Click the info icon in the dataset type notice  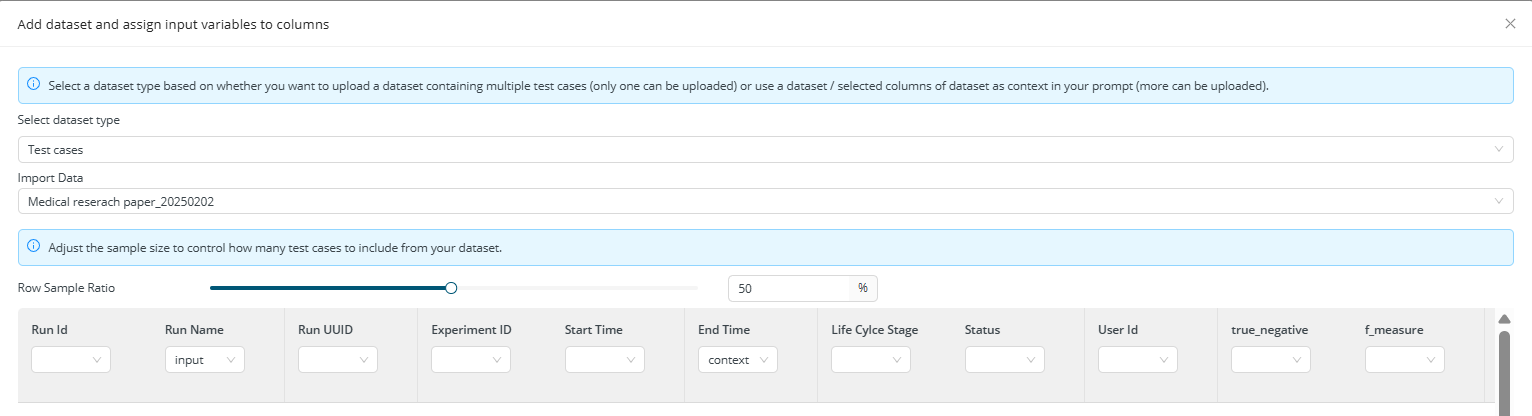coord(33,85)
